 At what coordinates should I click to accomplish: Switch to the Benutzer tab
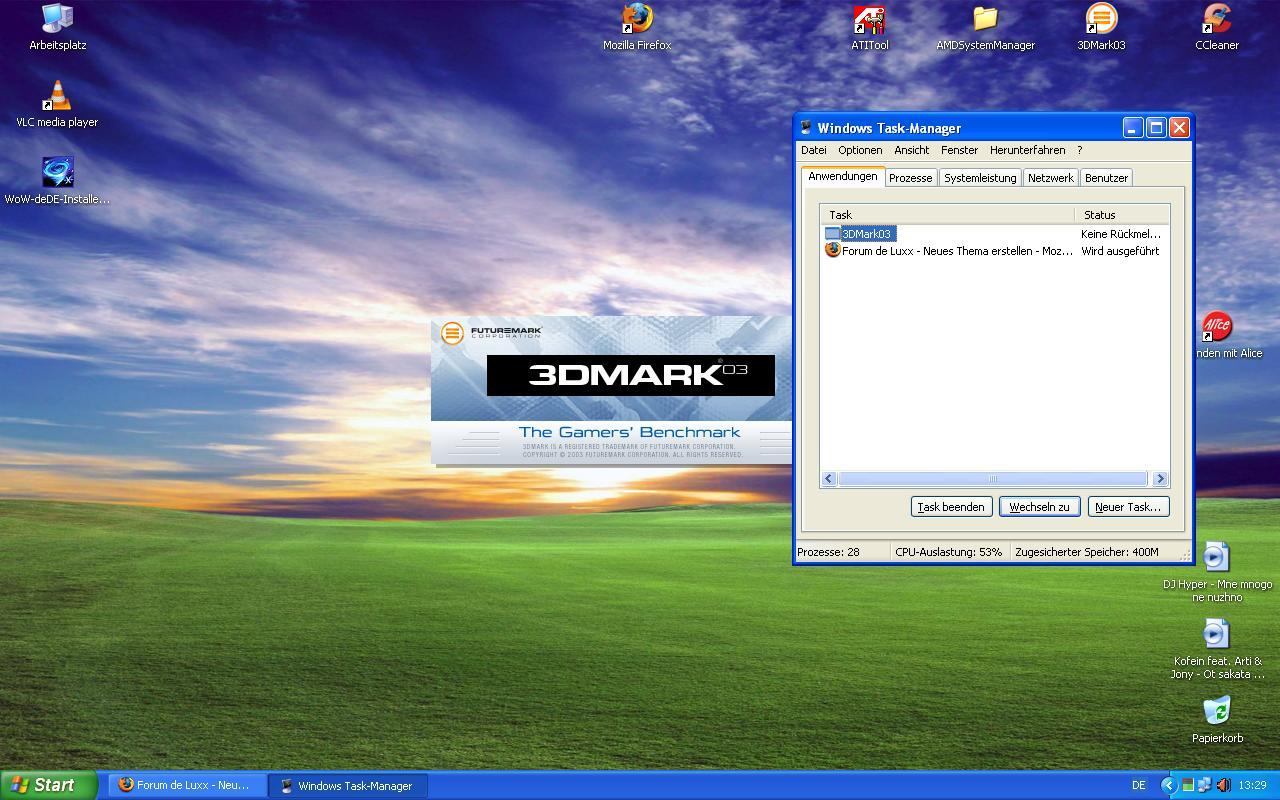point(1106,178)
